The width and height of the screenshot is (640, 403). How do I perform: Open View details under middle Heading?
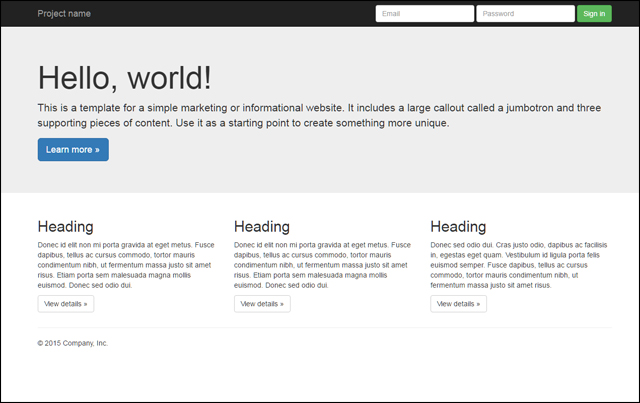tap(262, 303)
